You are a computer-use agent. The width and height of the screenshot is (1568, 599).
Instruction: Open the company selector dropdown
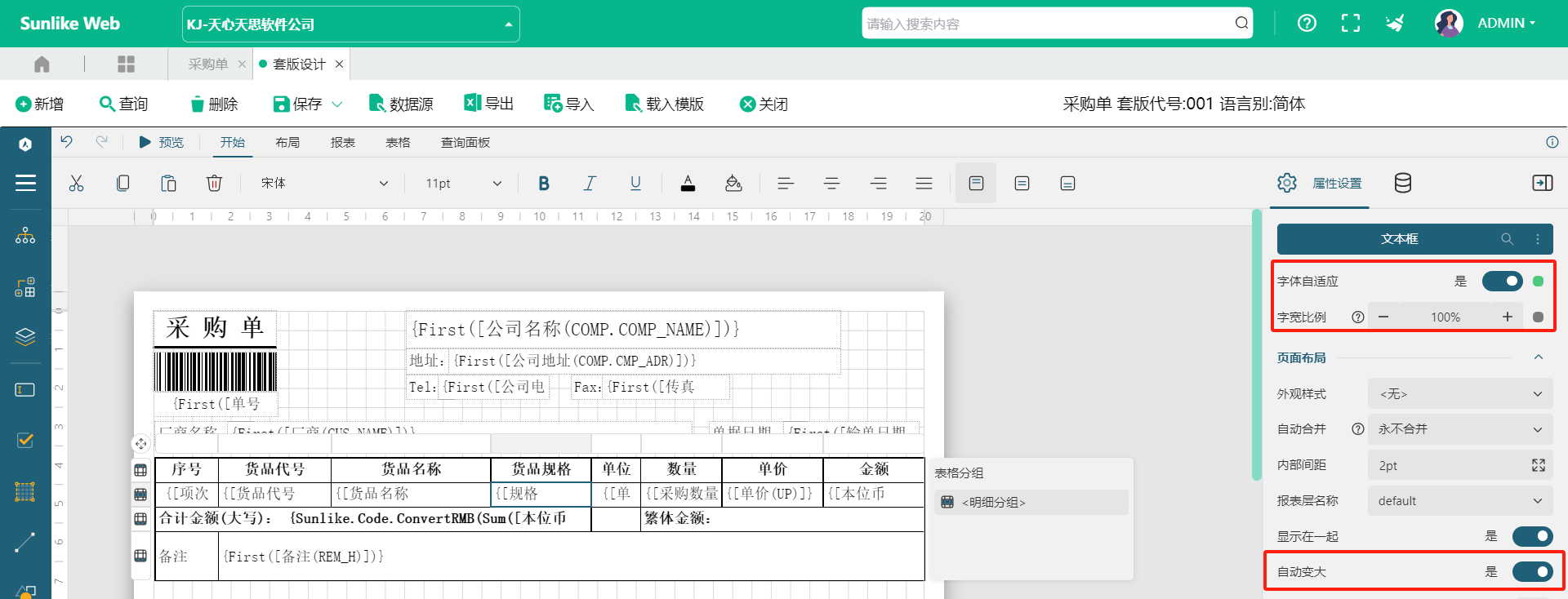(x=351, y=24)
